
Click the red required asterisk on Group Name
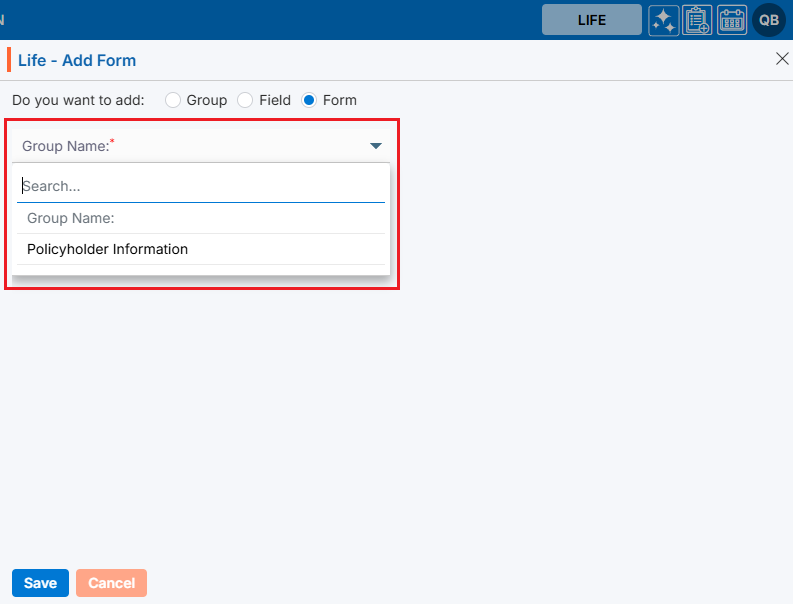point(112,142)
